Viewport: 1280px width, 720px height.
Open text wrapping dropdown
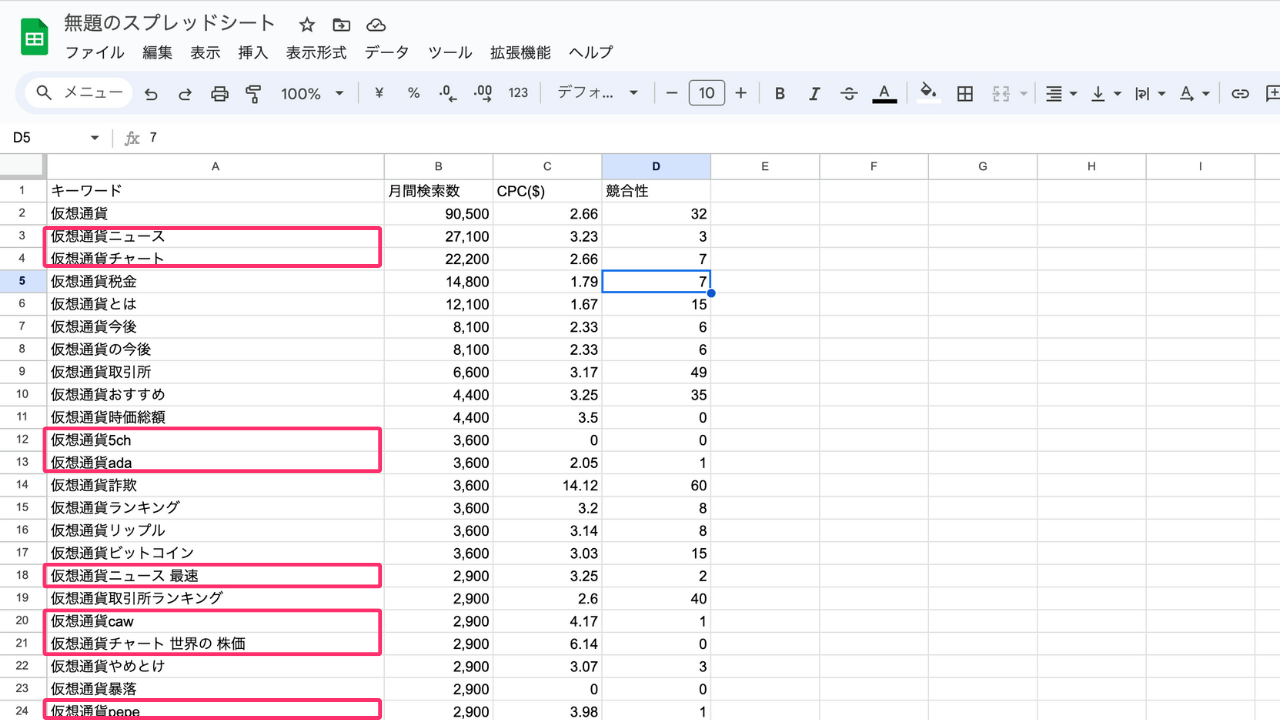coord(1150,93)
